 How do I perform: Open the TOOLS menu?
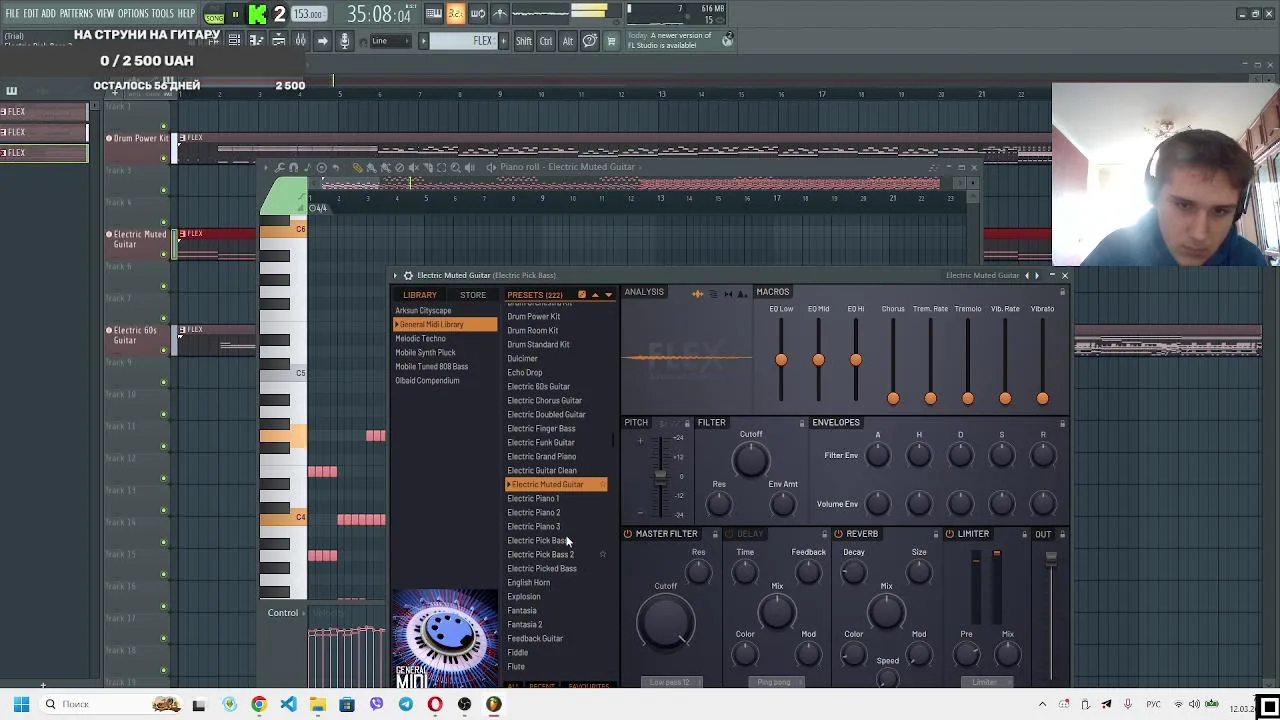(162, 14)
